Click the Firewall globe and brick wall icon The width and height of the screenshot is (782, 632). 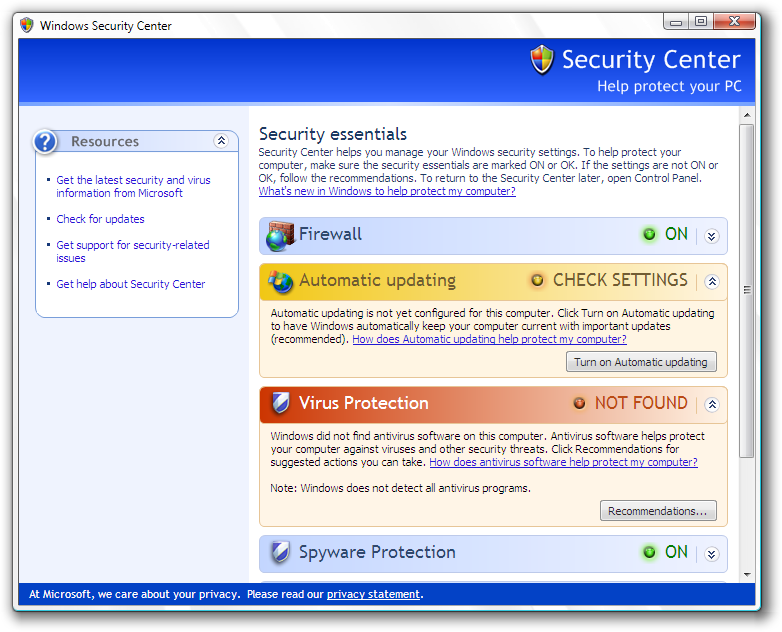pos(279,237)
